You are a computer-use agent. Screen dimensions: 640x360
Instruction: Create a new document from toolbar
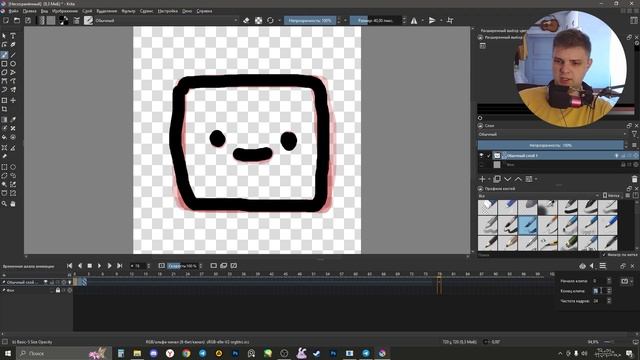click(x=6, y=20)
